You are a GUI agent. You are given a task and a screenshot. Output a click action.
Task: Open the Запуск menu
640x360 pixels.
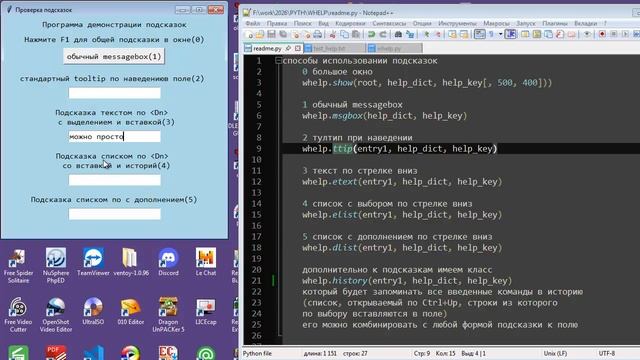(x=525, y=23)
